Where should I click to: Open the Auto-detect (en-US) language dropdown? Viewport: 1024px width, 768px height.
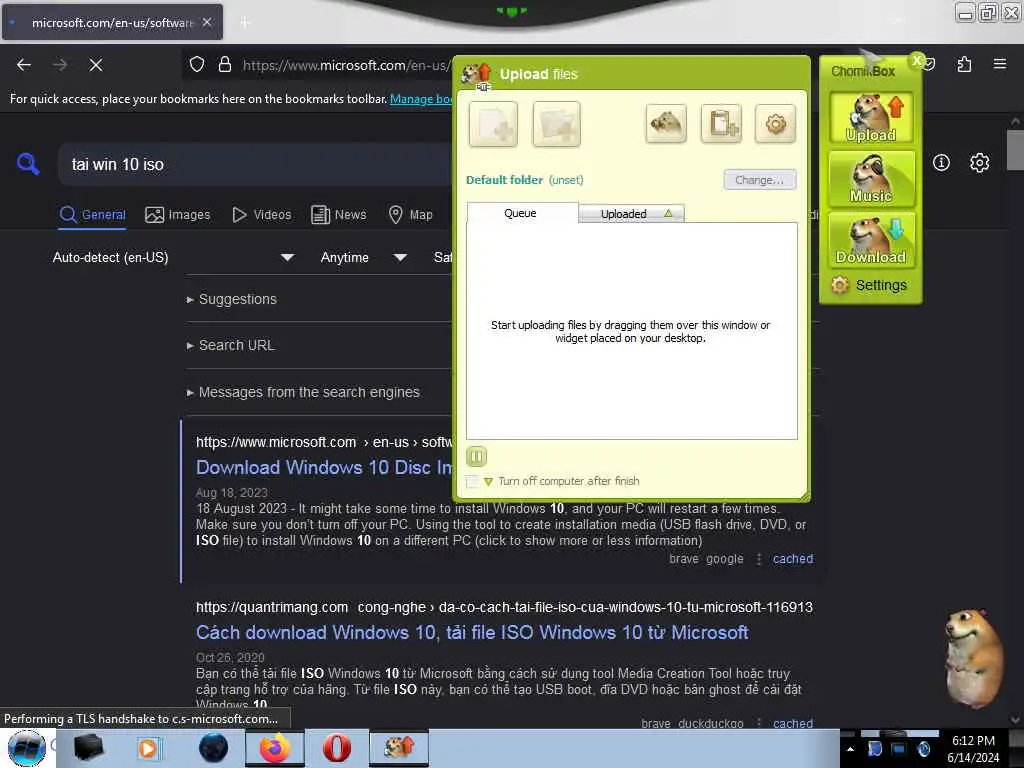click(x=173, y=257)
